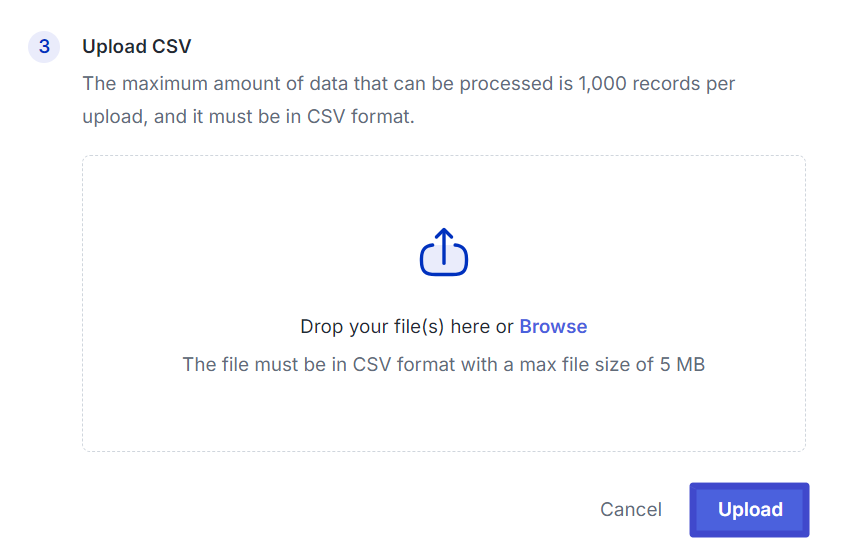Image resolution: width=863 pixels, height=555 pixels.
Task: Click the word "CSV" in the heading
Action: pyautogui.click(x=170, y=47)
